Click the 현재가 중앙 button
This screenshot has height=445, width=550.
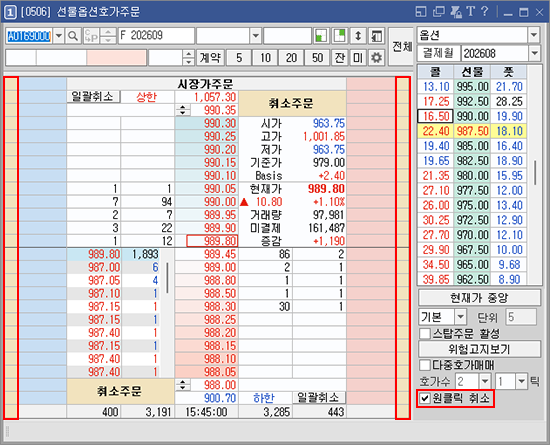tap(479, 298)
